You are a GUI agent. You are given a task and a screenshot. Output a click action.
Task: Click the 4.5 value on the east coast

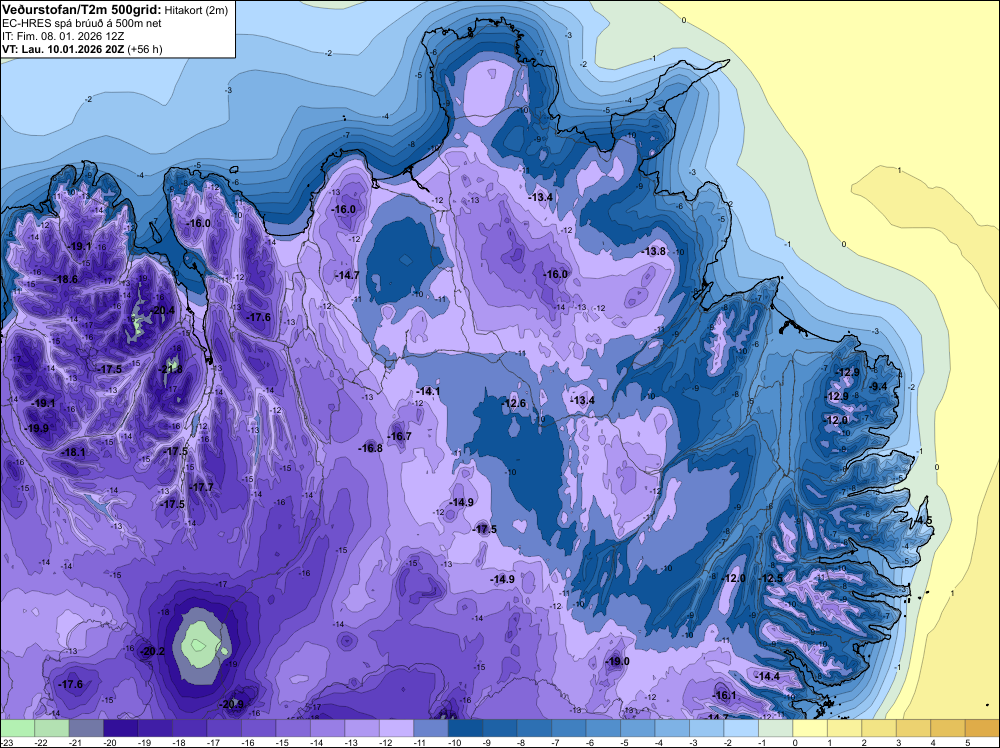924,520
